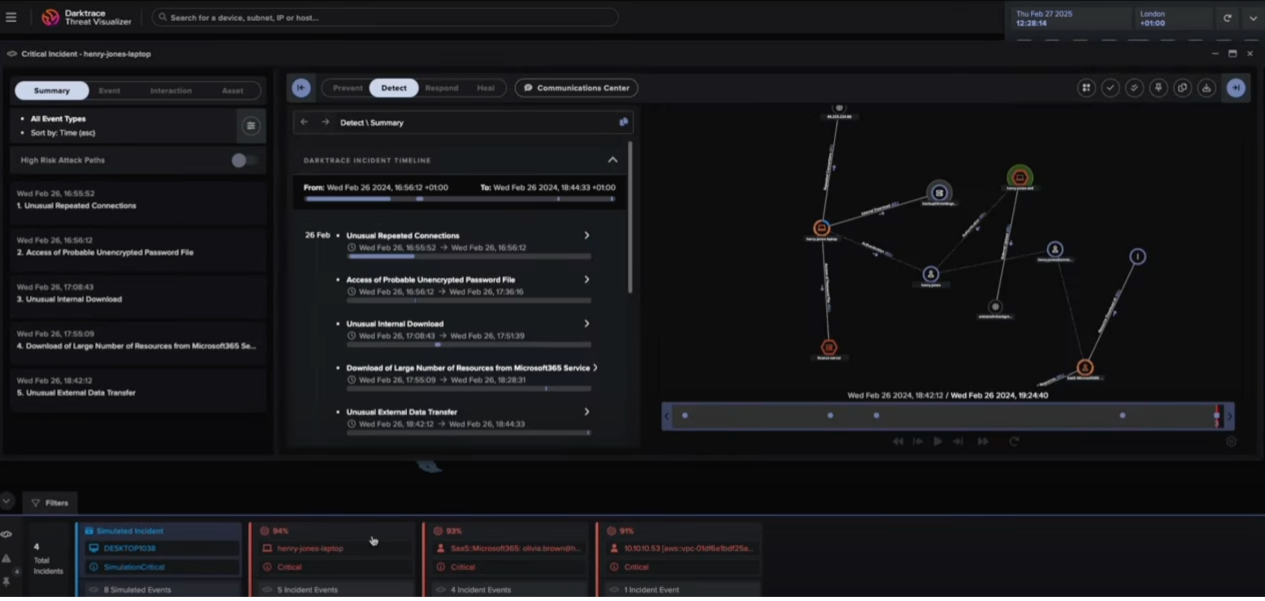1265x601 pixels.
Task: Expand Download of Large Number of Resources entry
Action: (595, 368)
